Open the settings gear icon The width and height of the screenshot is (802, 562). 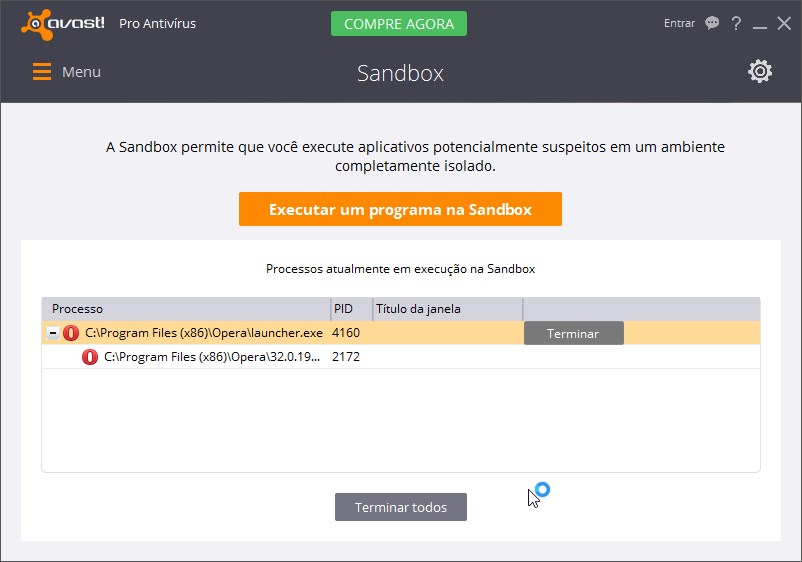pos(760,71)
